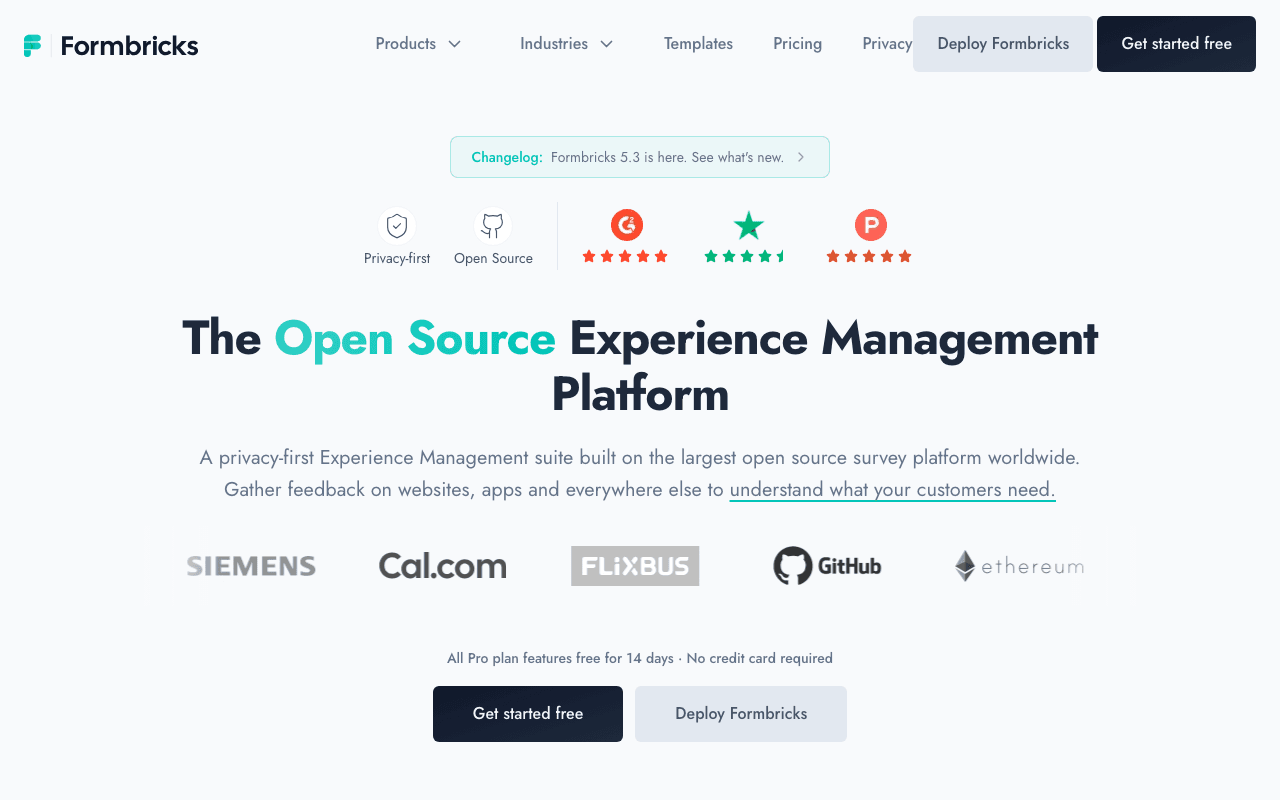This screenshot has width=1280, height=800.
Task: Open the Pricing page
Action: coord(797,44)
